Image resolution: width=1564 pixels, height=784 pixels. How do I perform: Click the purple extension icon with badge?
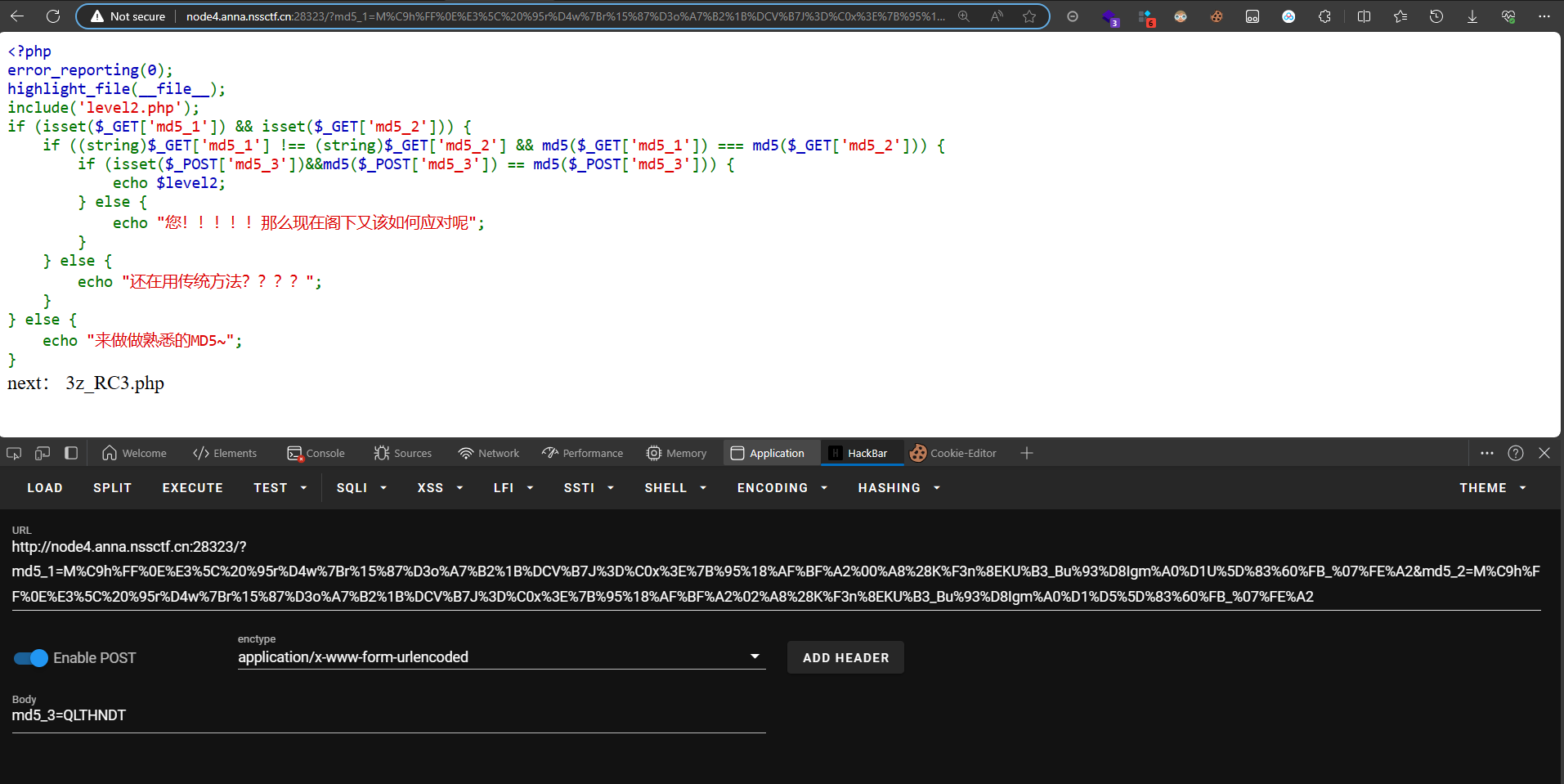[1110, 17]
